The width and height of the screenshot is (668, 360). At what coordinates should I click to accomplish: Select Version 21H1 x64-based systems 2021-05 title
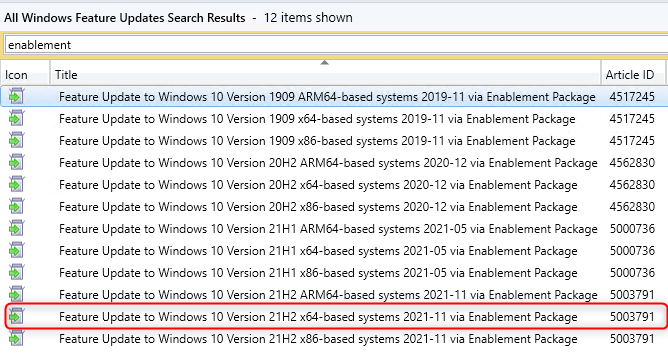(x=318, y=251)
